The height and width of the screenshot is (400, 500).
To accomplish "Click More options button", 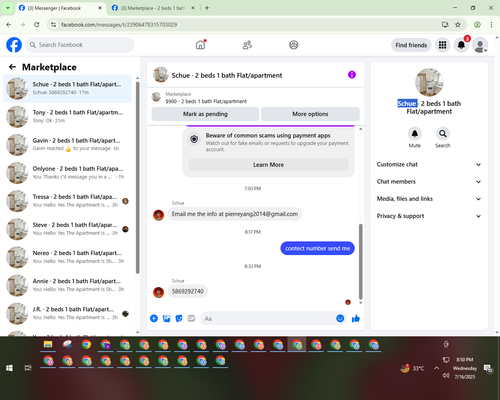I will 310,114.
